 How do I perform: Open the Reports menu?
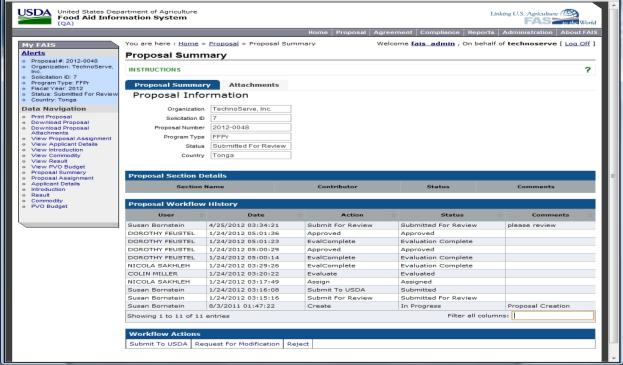481,33
